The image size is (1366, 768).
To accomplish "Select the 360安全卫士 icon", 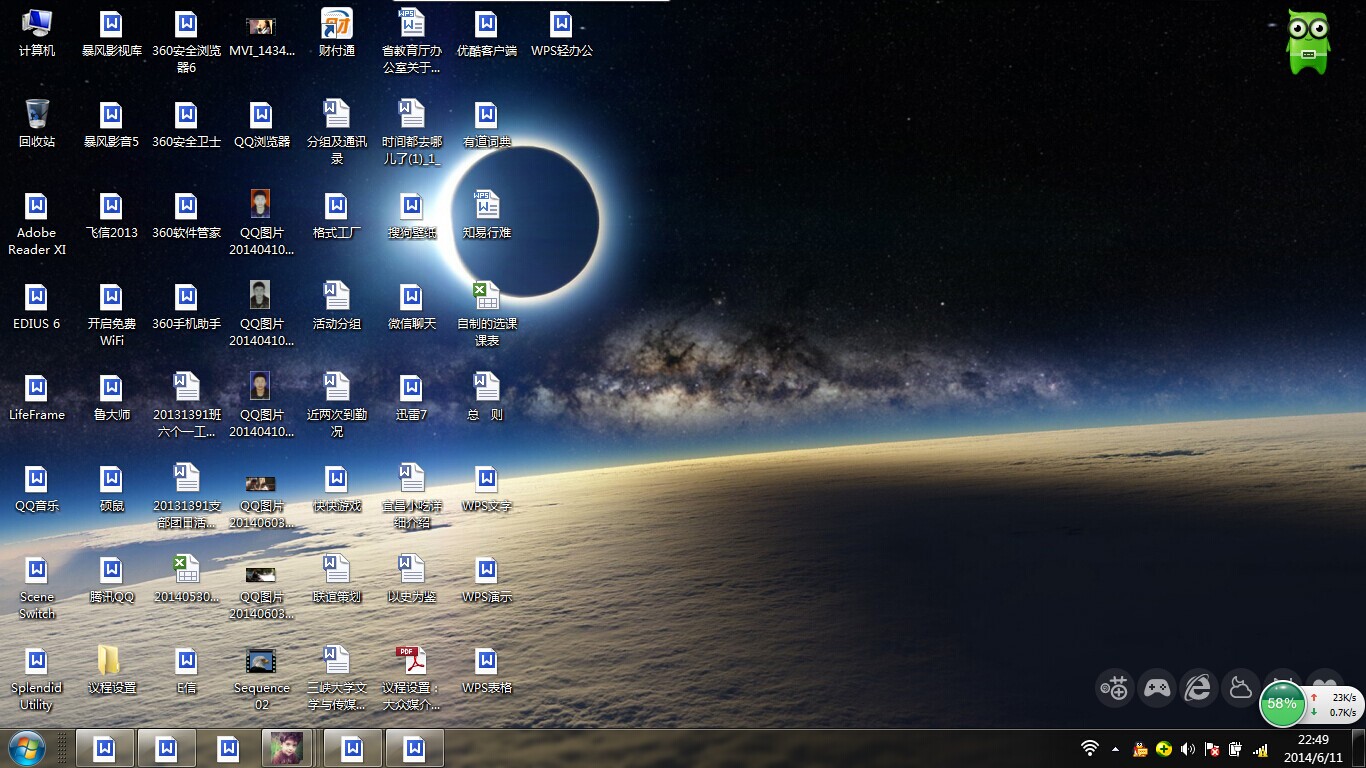I will click(x=187, y=124).
